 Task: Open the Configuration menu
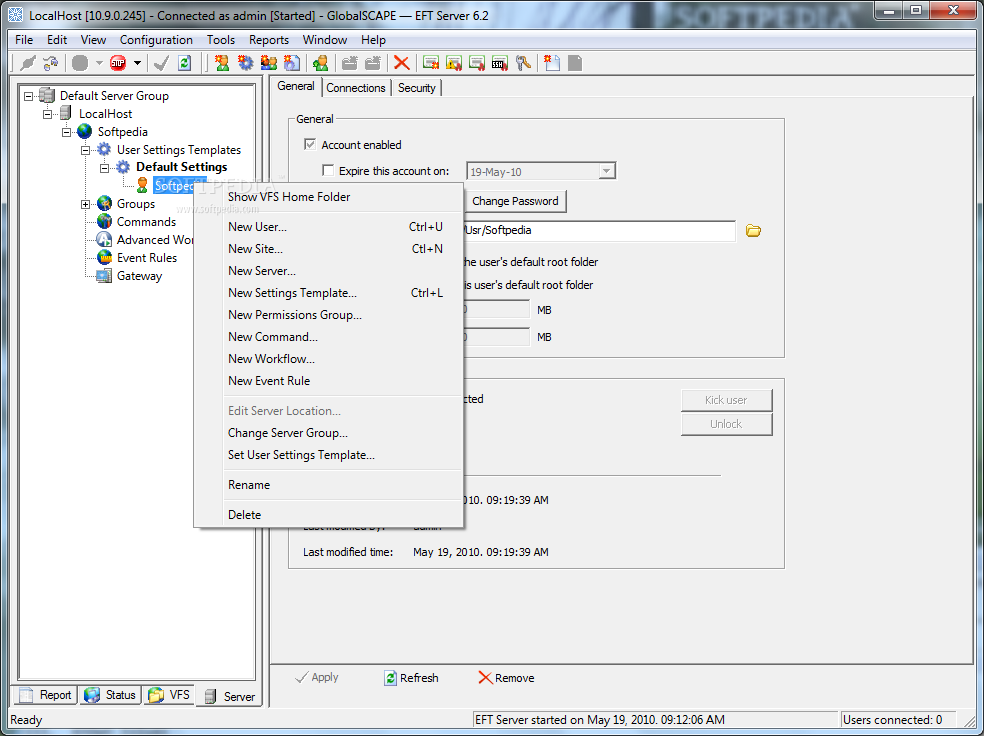pyautogui.click(x=156, y=40)
